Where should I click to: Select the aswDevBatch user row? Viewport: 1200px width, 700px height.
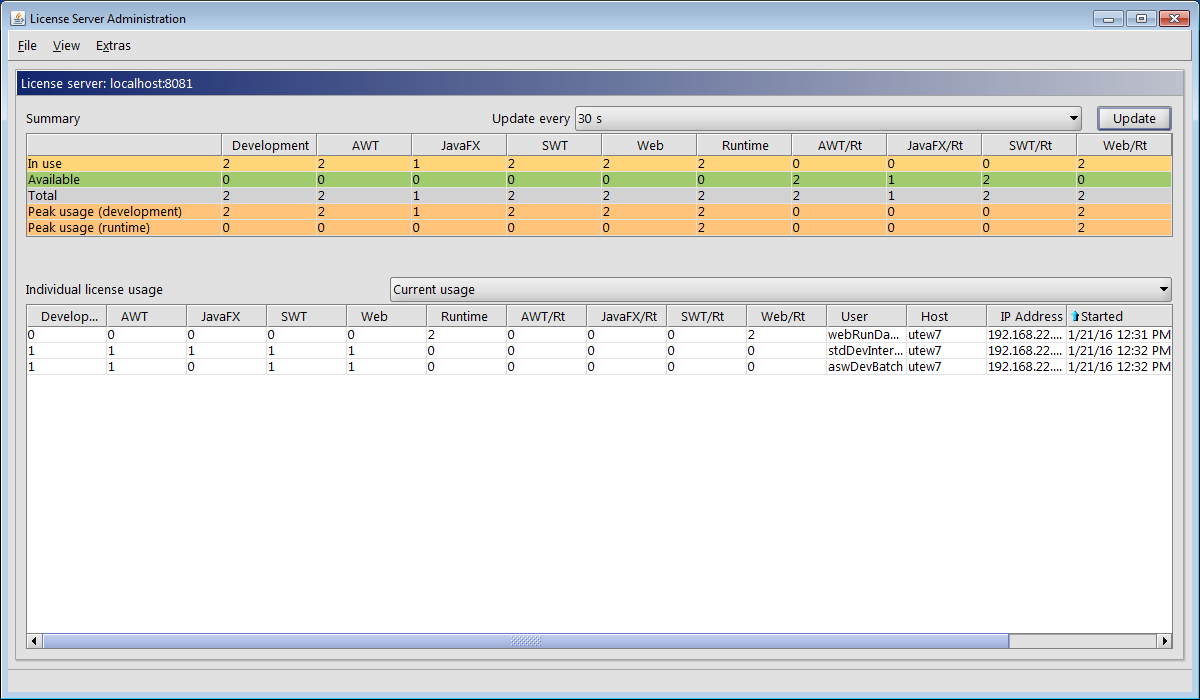[864, 367]
